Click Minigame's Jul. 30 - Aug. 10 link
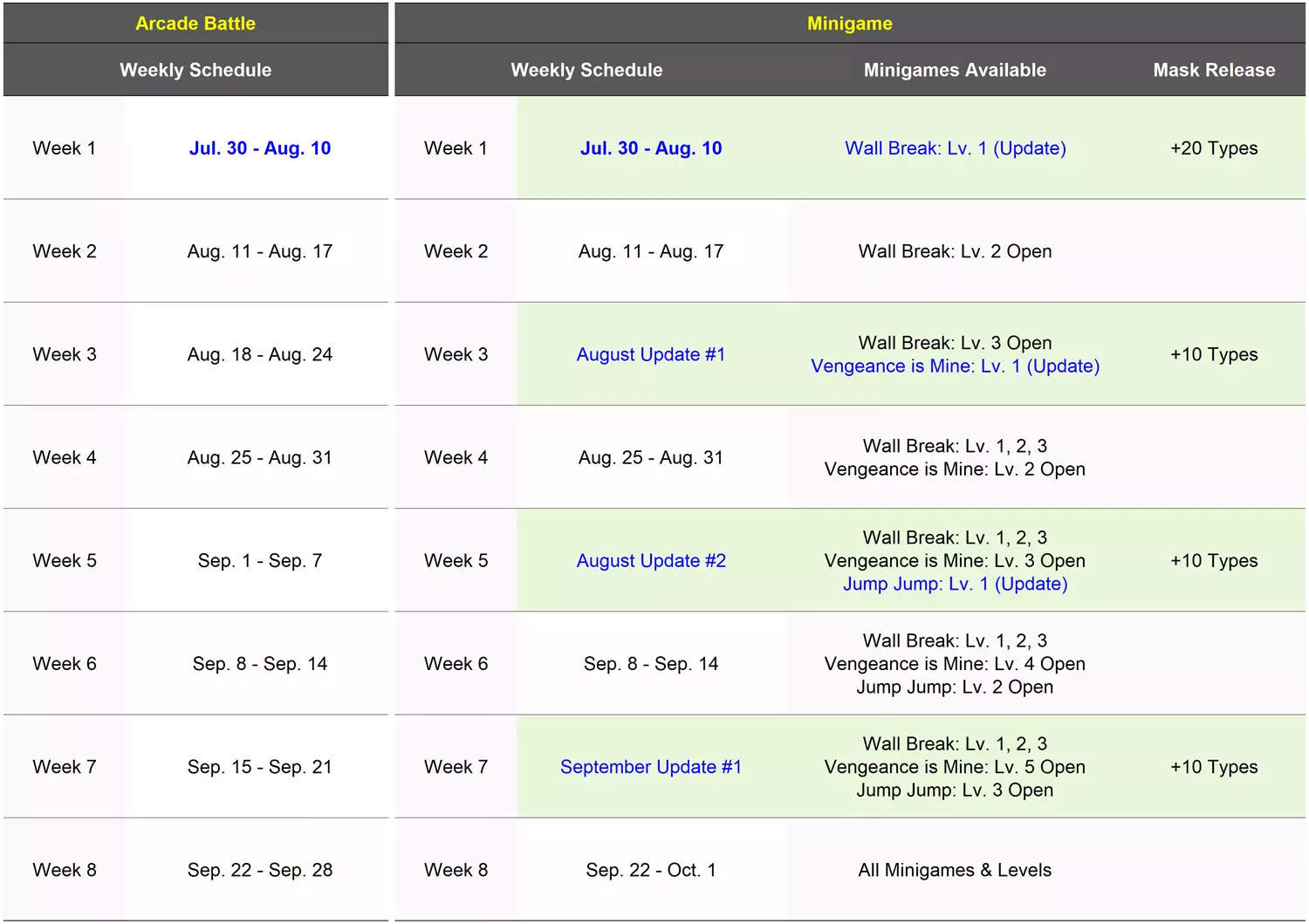This screenshot has width=1309, height=924. 650,148
